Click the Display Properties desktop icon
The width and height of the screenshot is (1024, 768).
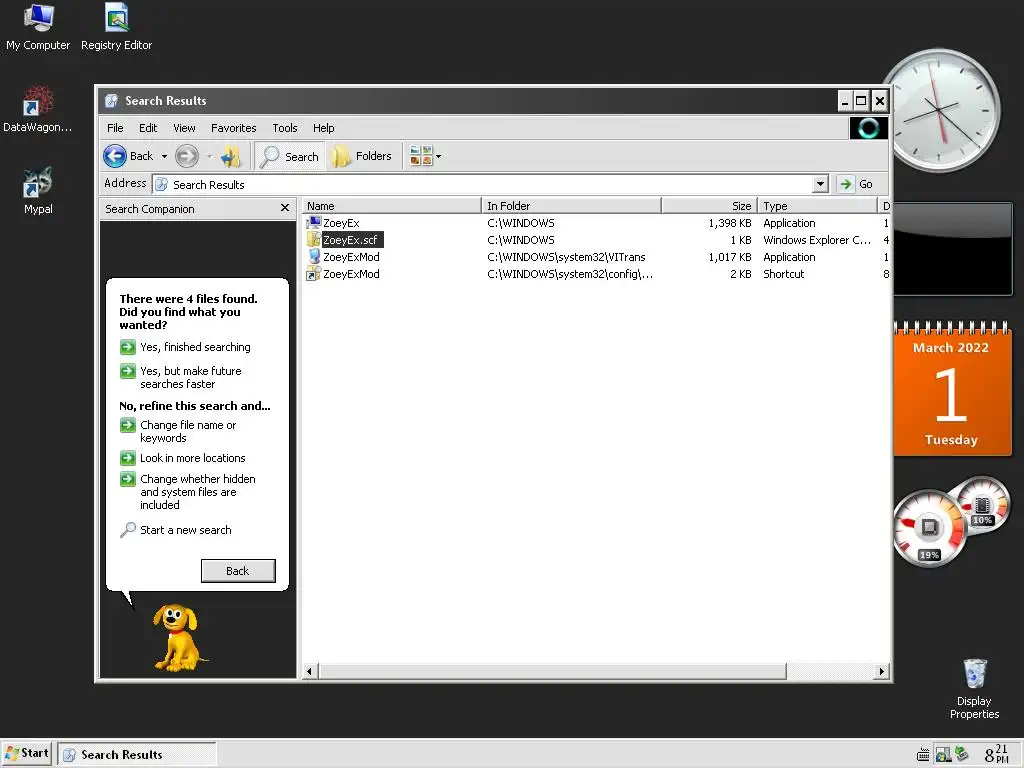pyautogui.click(x=974, y=688)
